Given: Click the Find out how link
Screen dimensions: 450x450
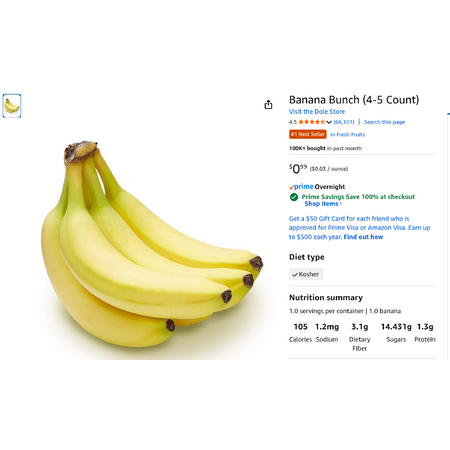Looking at the screenshot, I should pos(363,237).
